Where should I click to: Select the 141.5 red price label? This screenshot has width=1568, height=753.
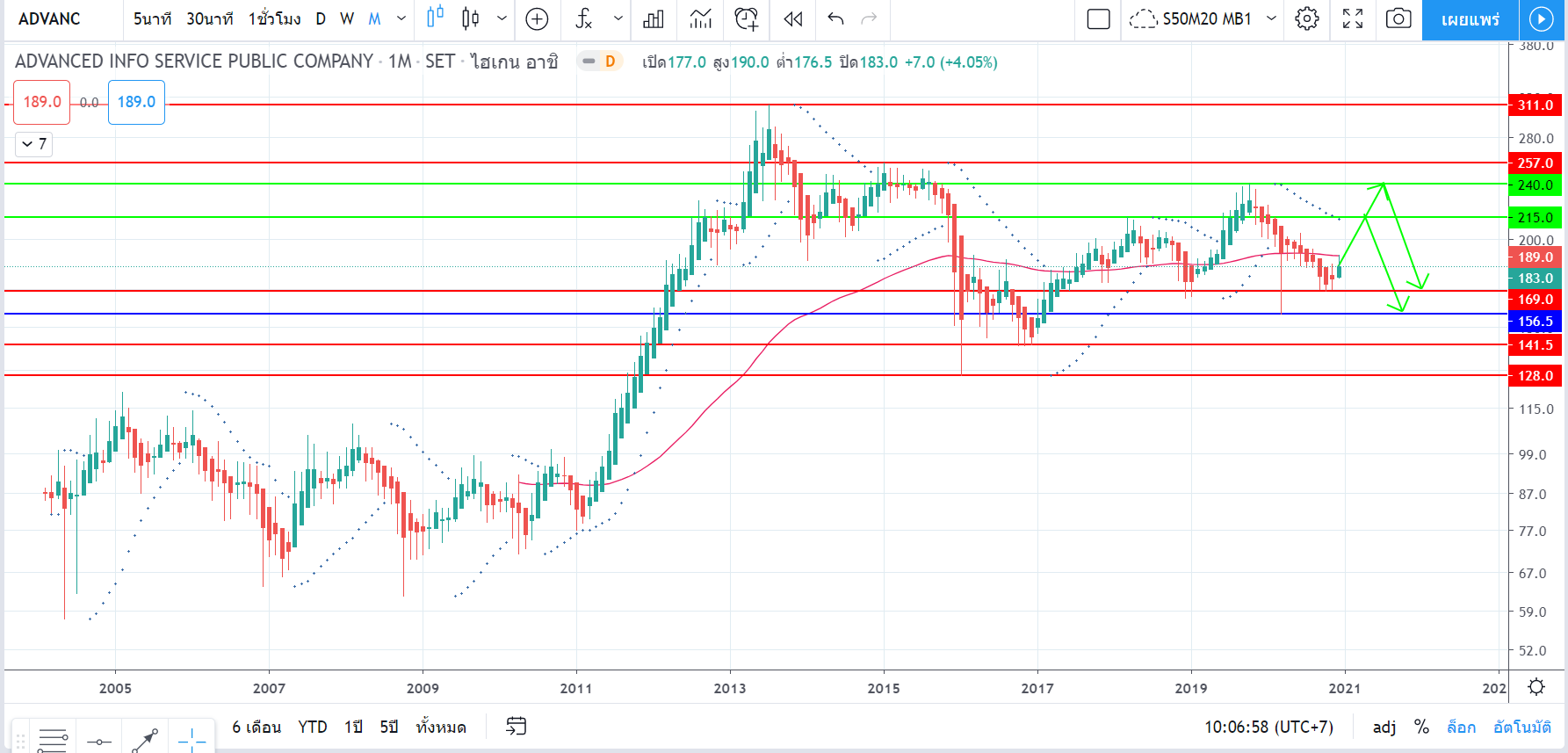[x=1535, y=344]
